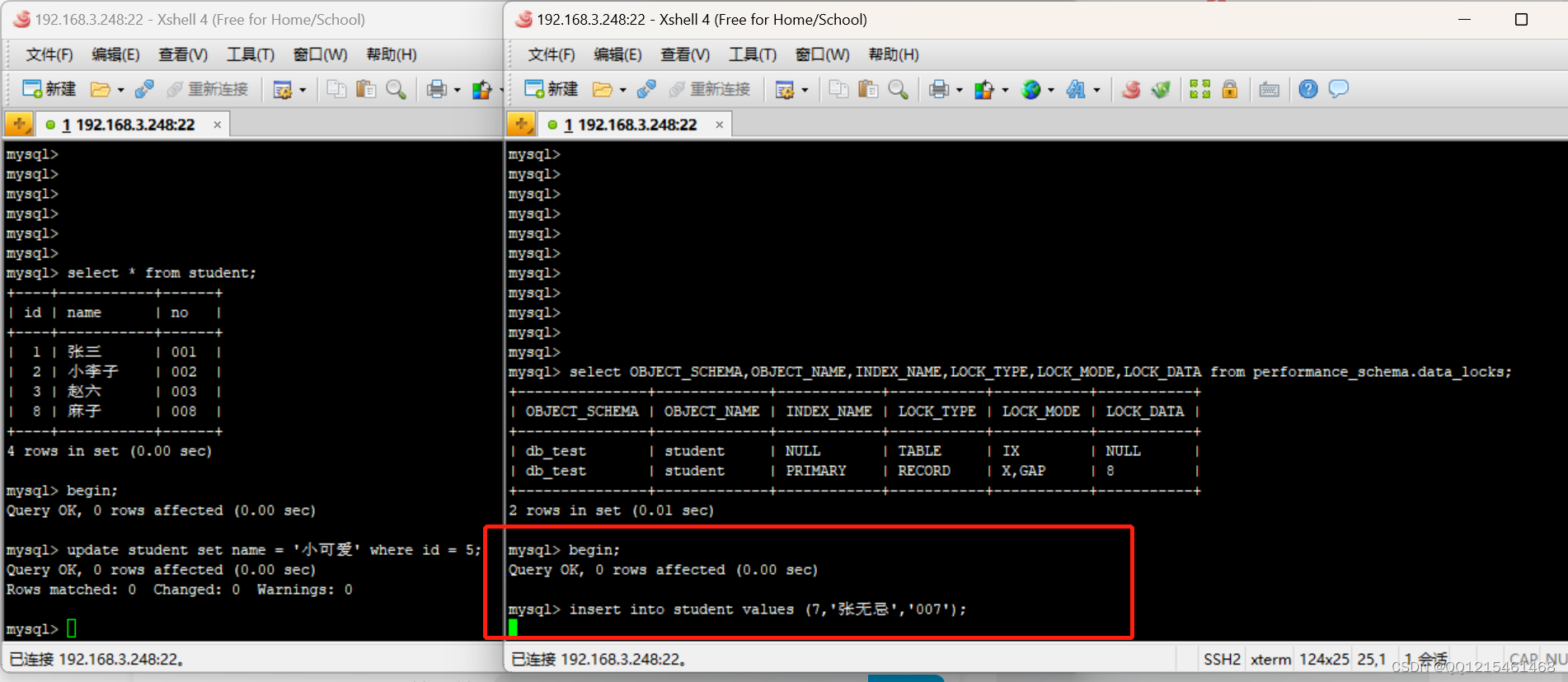
Task: Open 工具(T) menu in right window
Action: (x=753, y=54)
